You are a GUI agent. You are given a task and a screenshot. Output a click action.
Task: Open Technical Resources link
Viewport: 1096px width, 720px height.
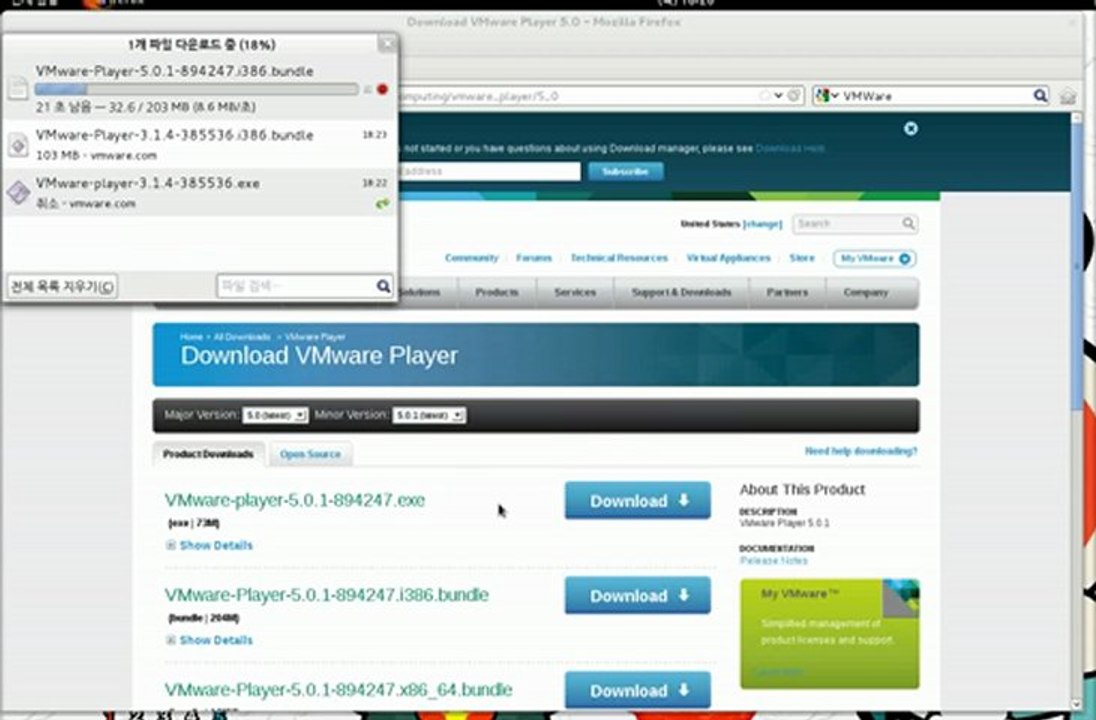click(619, 258)
